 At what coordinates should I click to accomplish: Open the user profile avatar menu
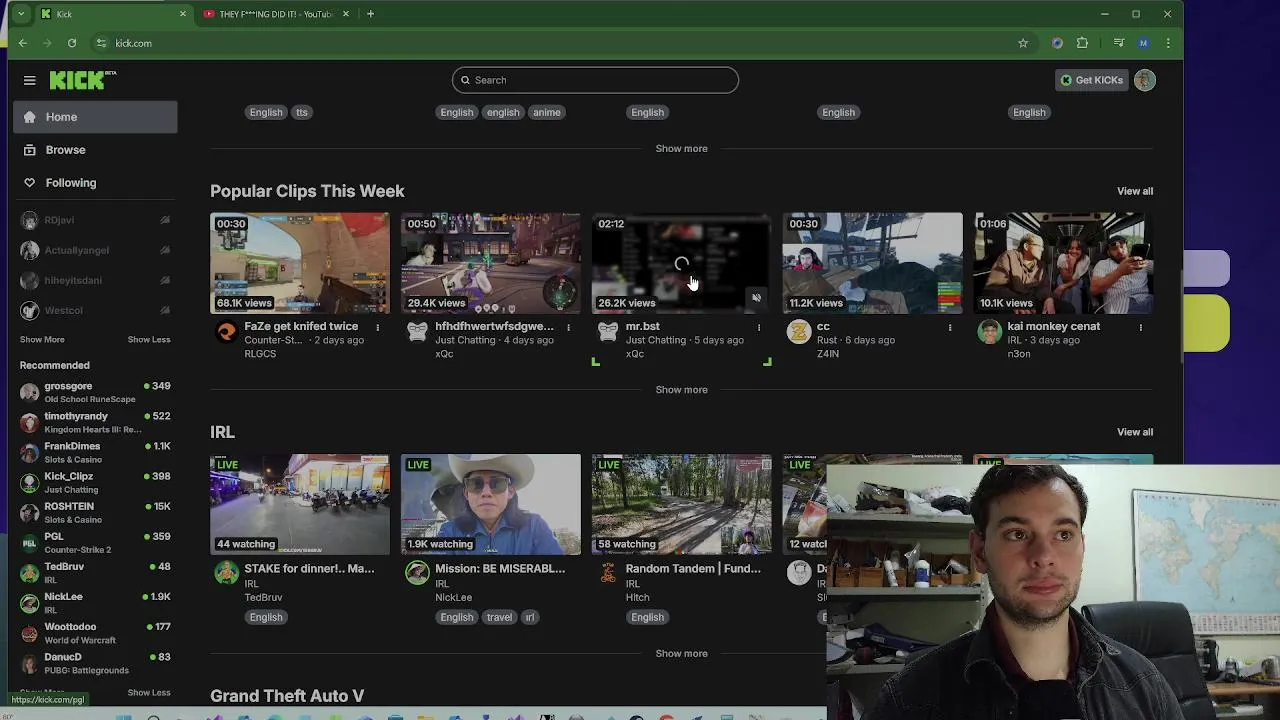point(1145,80)
